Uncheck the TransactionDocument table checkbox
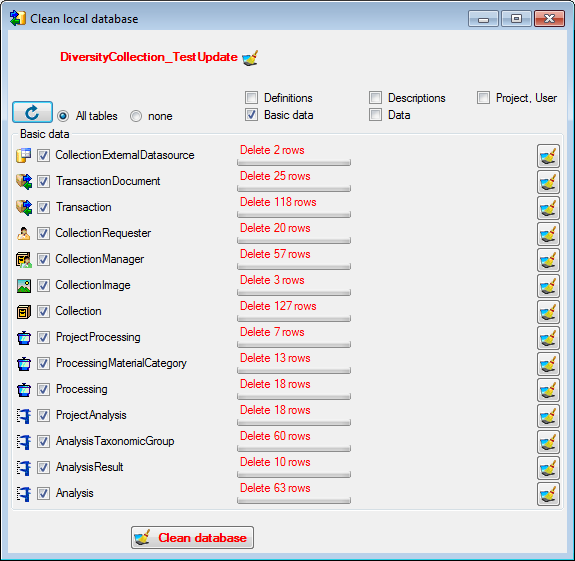Image resolution: width=575 pixels, height=561 pixels. click(x=43, y=181)
